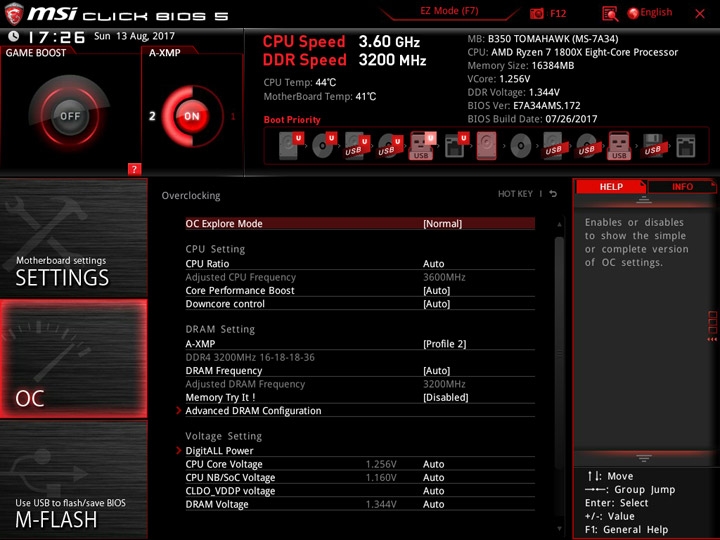Select the UEFI USB CD/DVD boot icon

click(x=390, y=146)
